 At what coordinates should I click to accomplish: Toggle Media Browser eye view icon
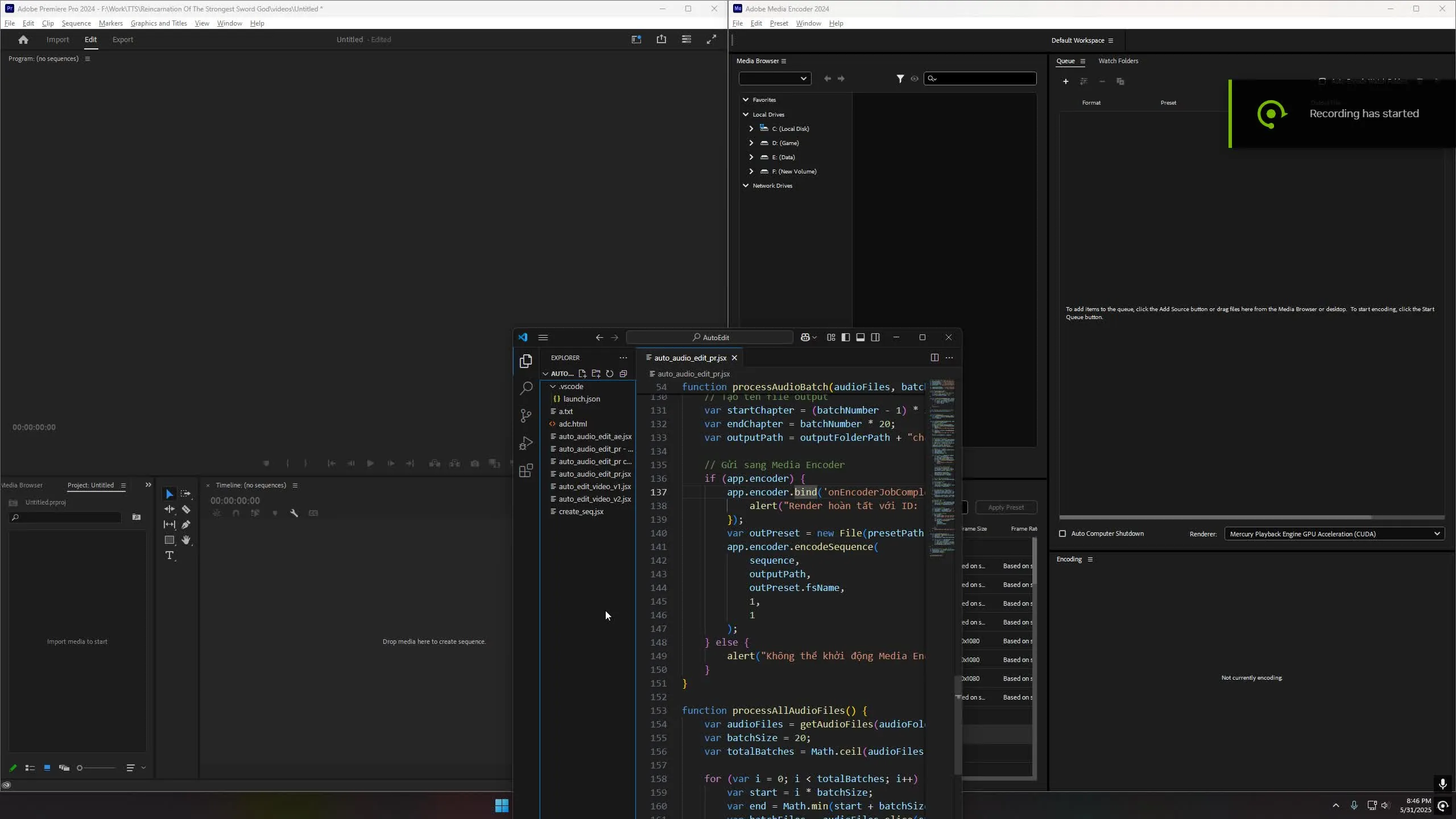(915, 79)
